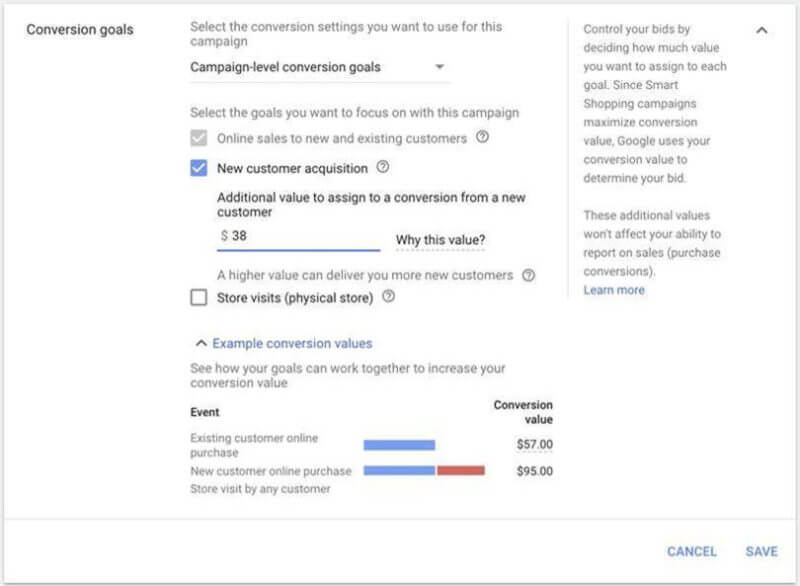Enable Store visits (physical store) checkbox

click(198, 297)
